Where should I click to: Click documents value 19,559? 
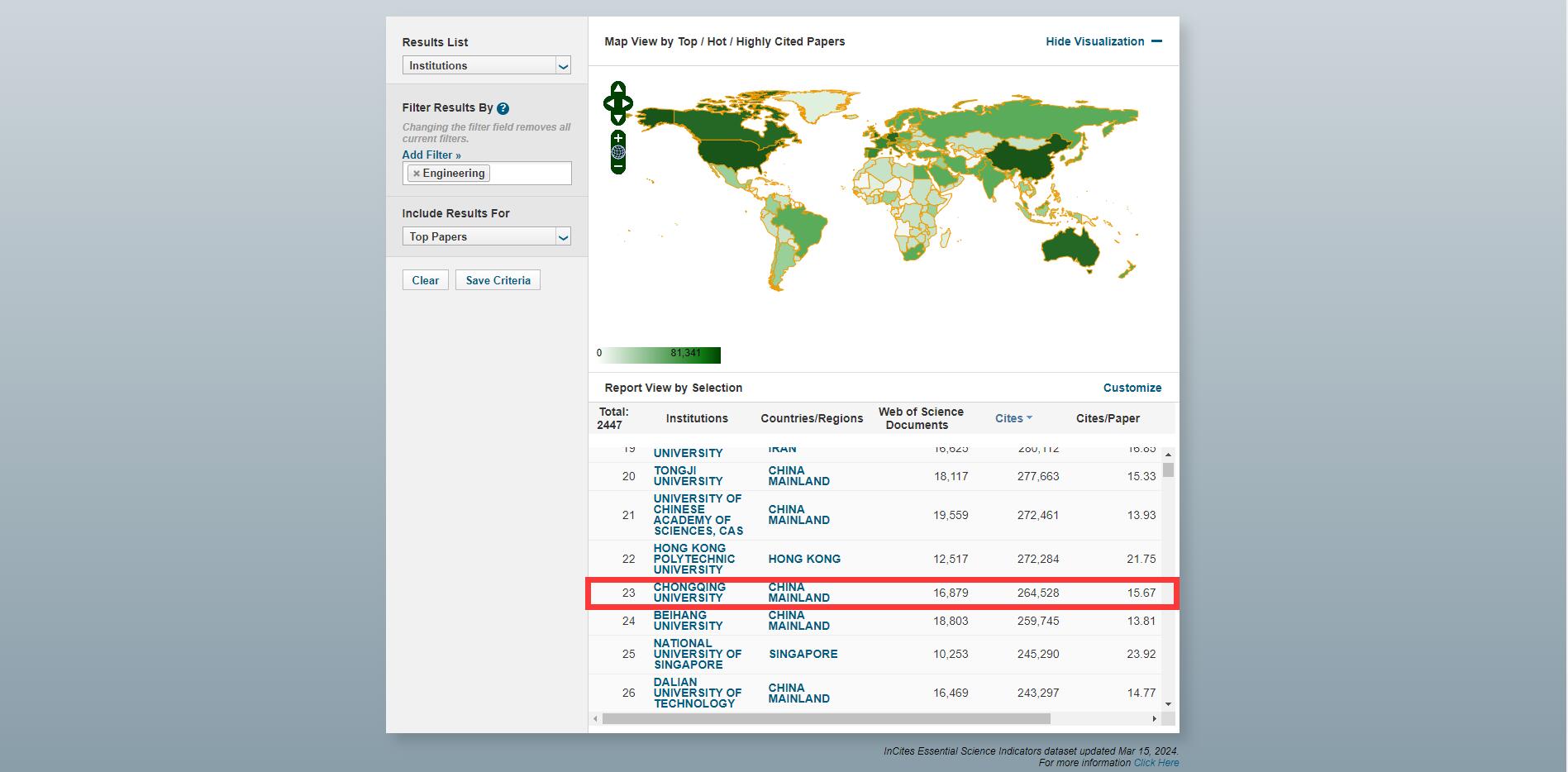tap(951, 515)
